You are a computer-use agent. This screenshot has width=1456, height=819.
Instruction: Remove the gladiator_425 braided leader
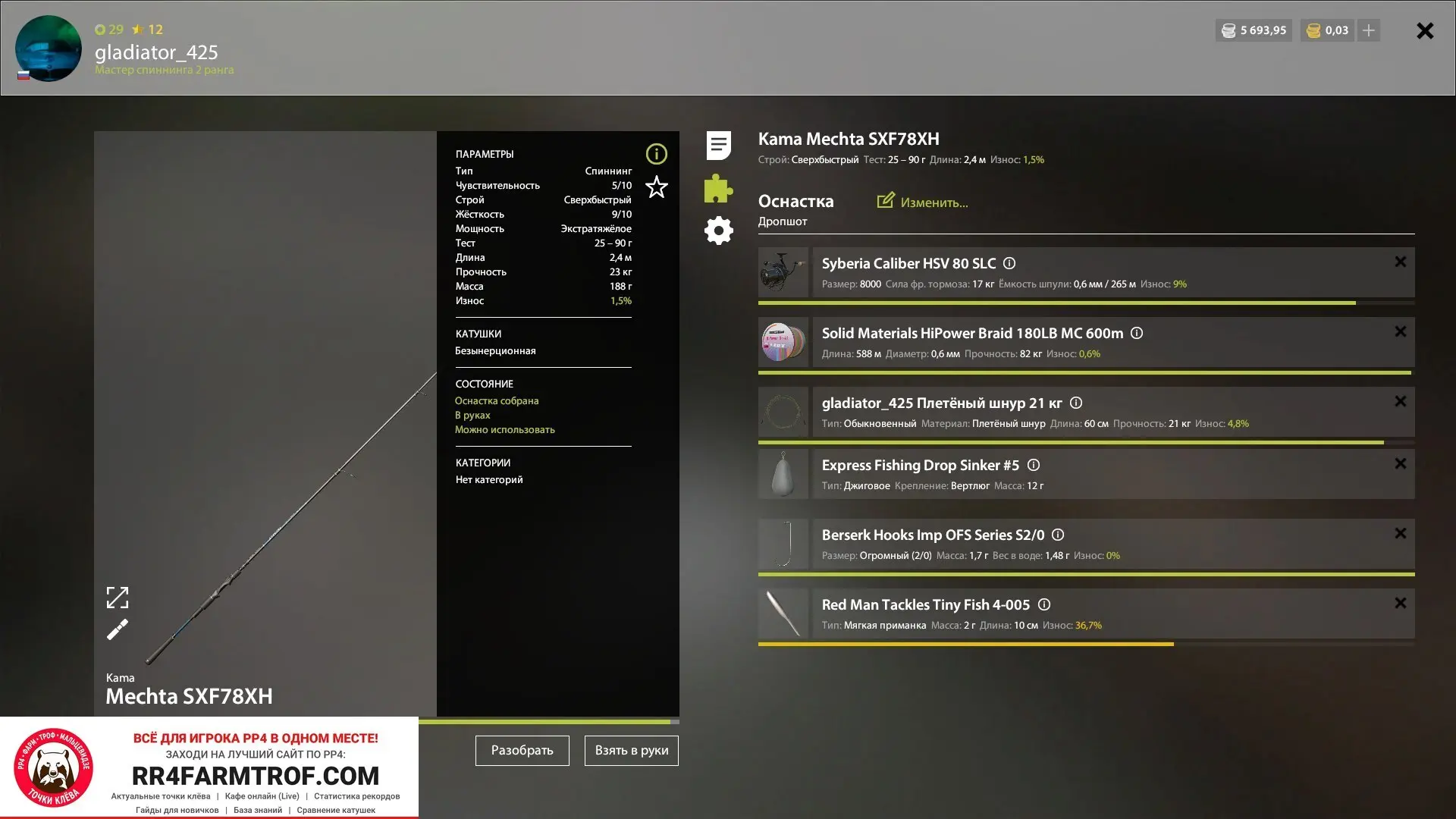(1400, 401)
